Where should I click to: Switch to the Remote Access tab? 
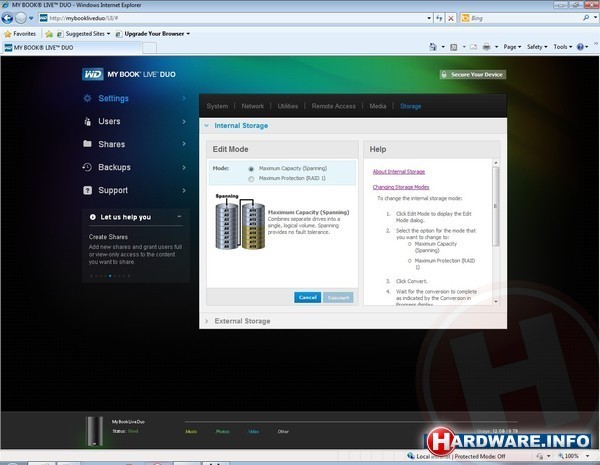click(333, 106)
